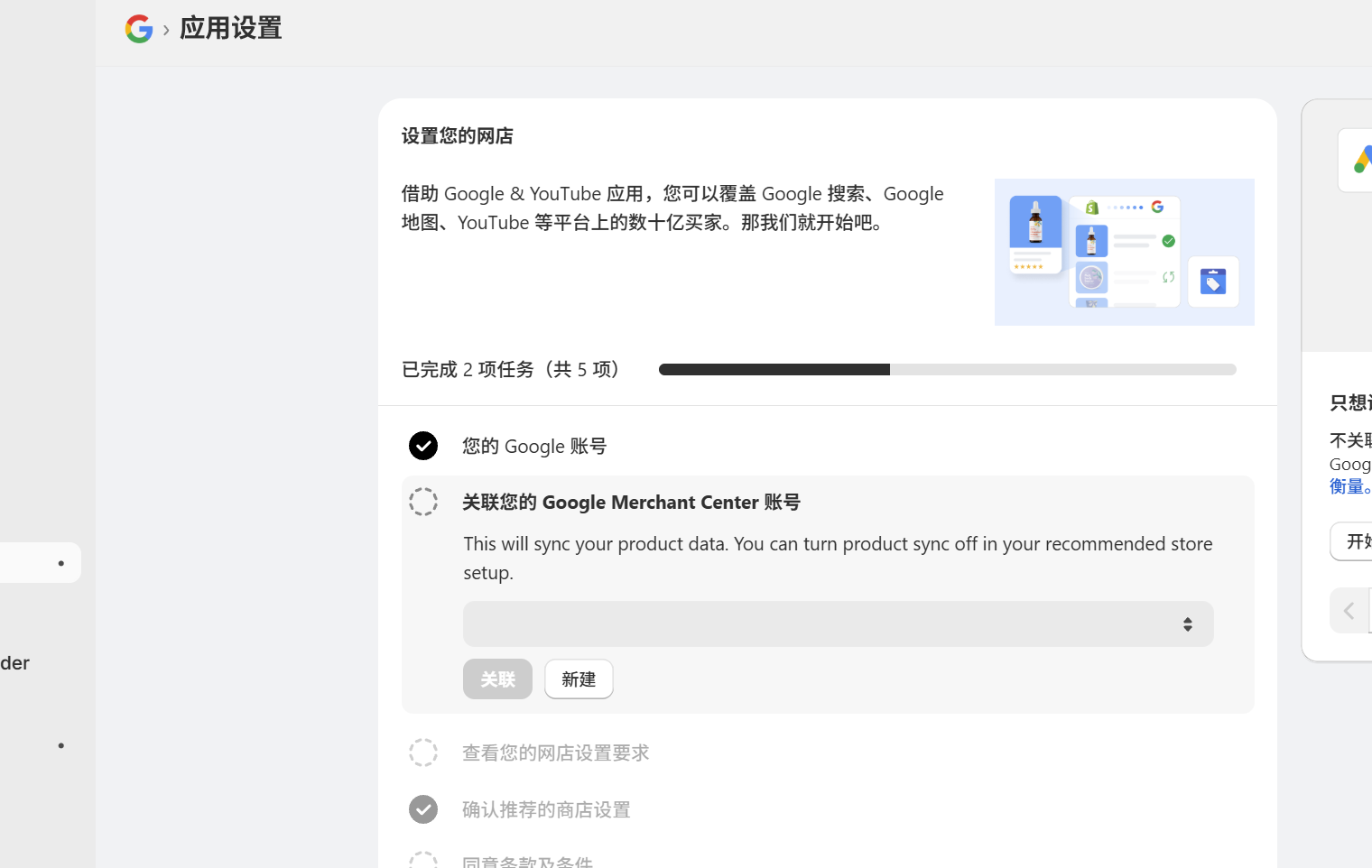Screen dimensions: 1372x868
Task: Expand the 查看您的网店设置要求 step
Action: 556,753
